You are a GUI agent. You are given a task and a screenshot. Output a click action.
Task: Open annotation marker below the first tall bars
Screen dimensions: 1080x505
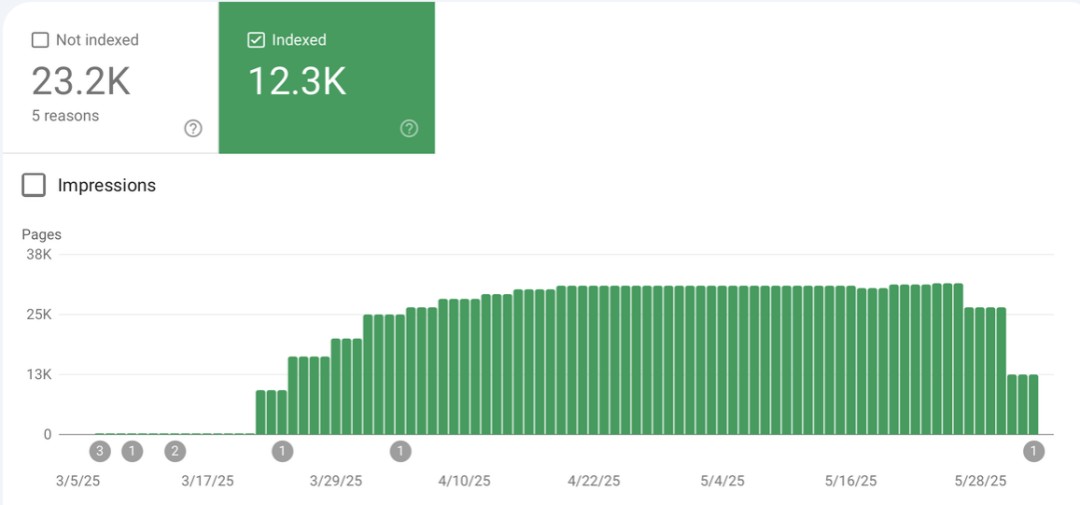pyautogui.click(x=282, y=451)
